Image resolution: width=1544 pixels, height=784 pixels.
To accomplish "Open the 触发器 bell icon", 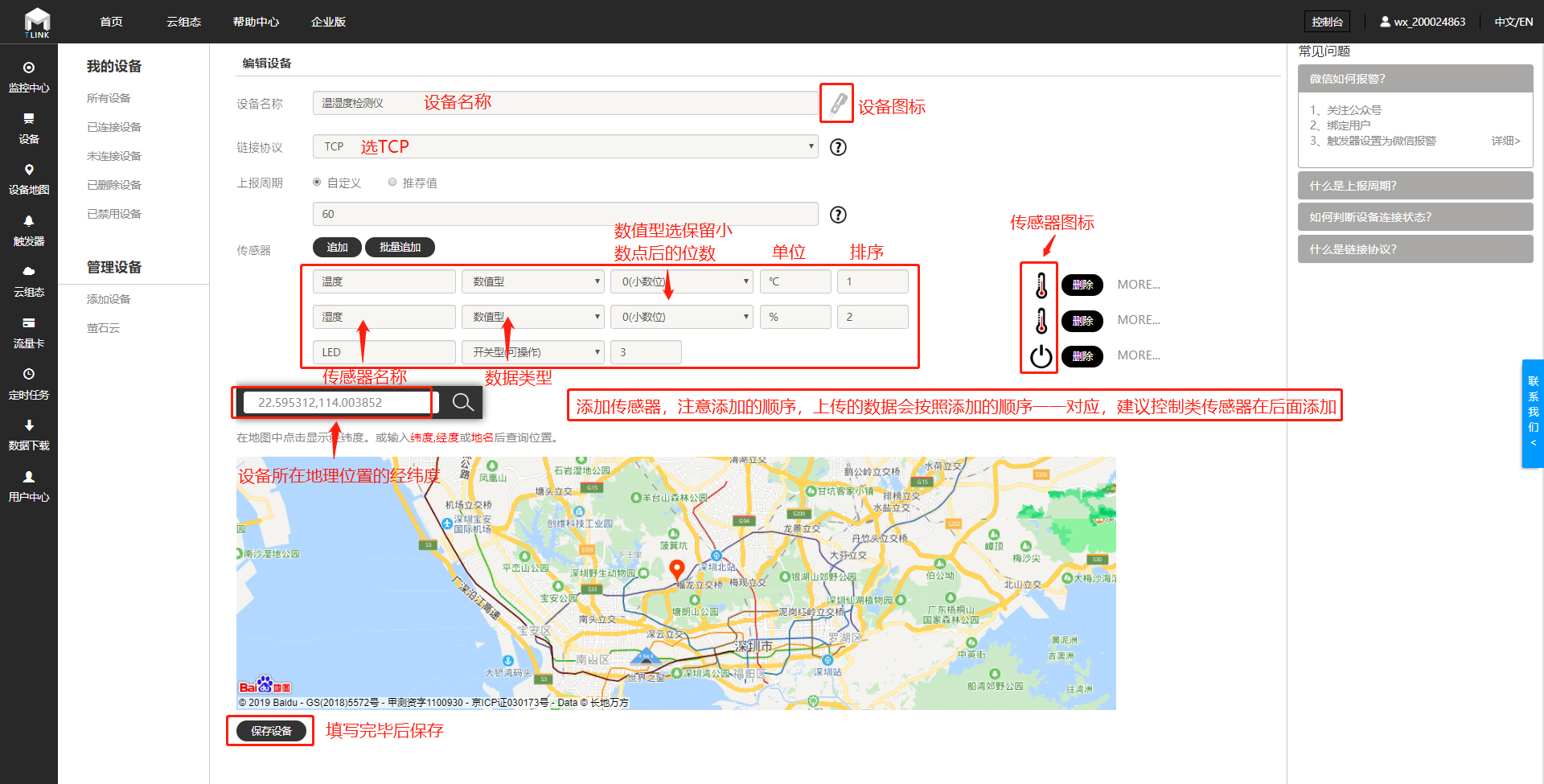I will [29, 221].
